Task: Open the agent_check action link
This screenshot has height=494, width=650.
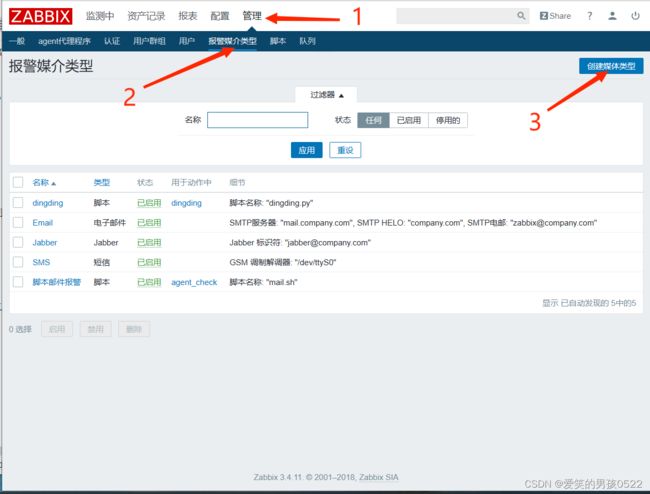Action: tap(194, 282)
